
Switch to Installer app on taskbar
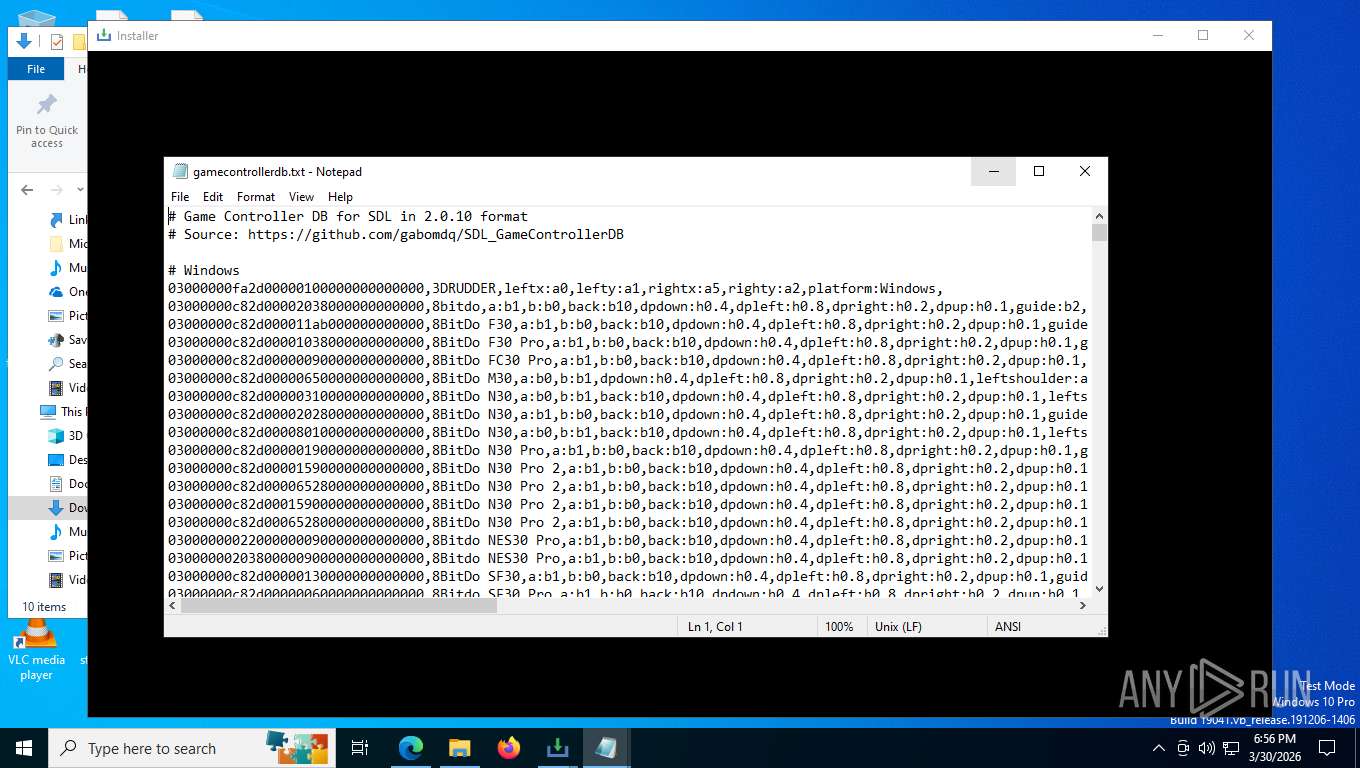click(x=557, y=748)
